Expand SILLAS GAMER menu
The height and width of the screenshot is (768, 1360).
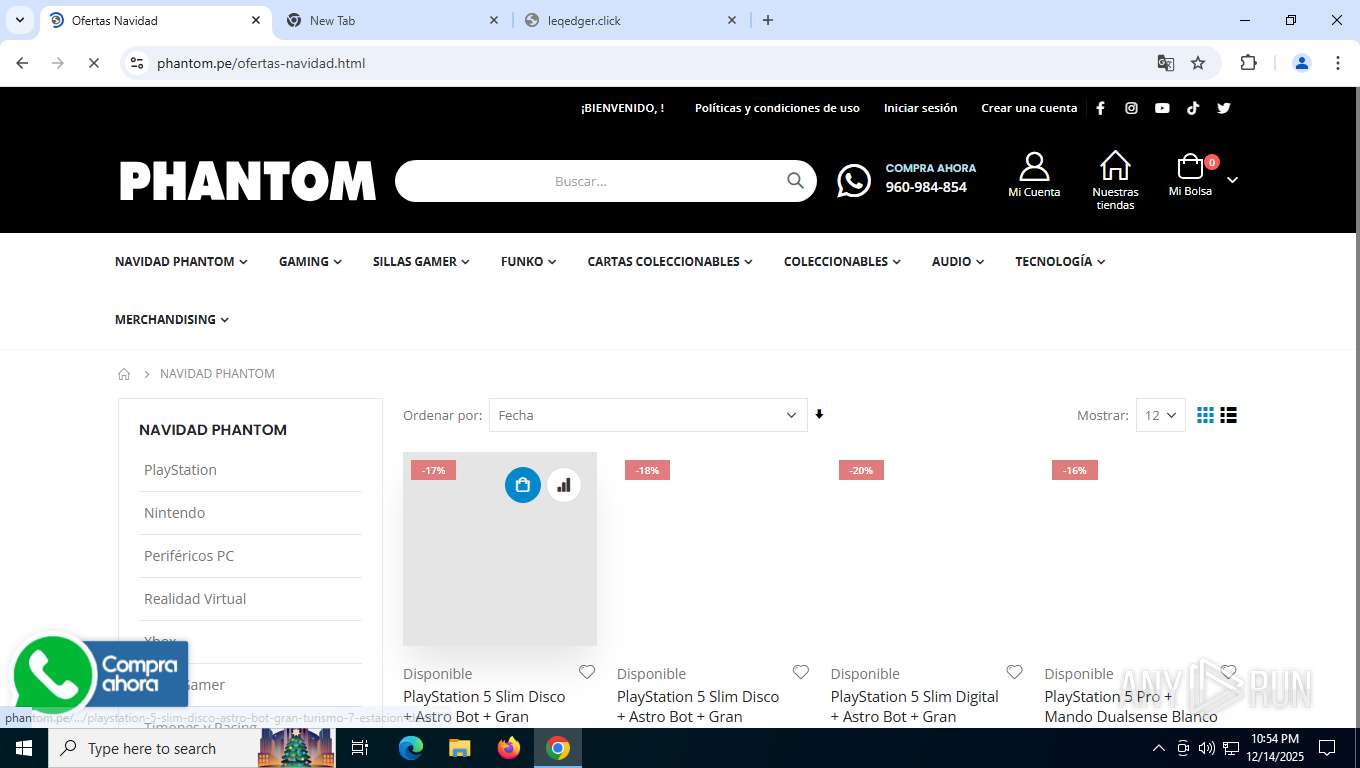click(x=421, y=261)
